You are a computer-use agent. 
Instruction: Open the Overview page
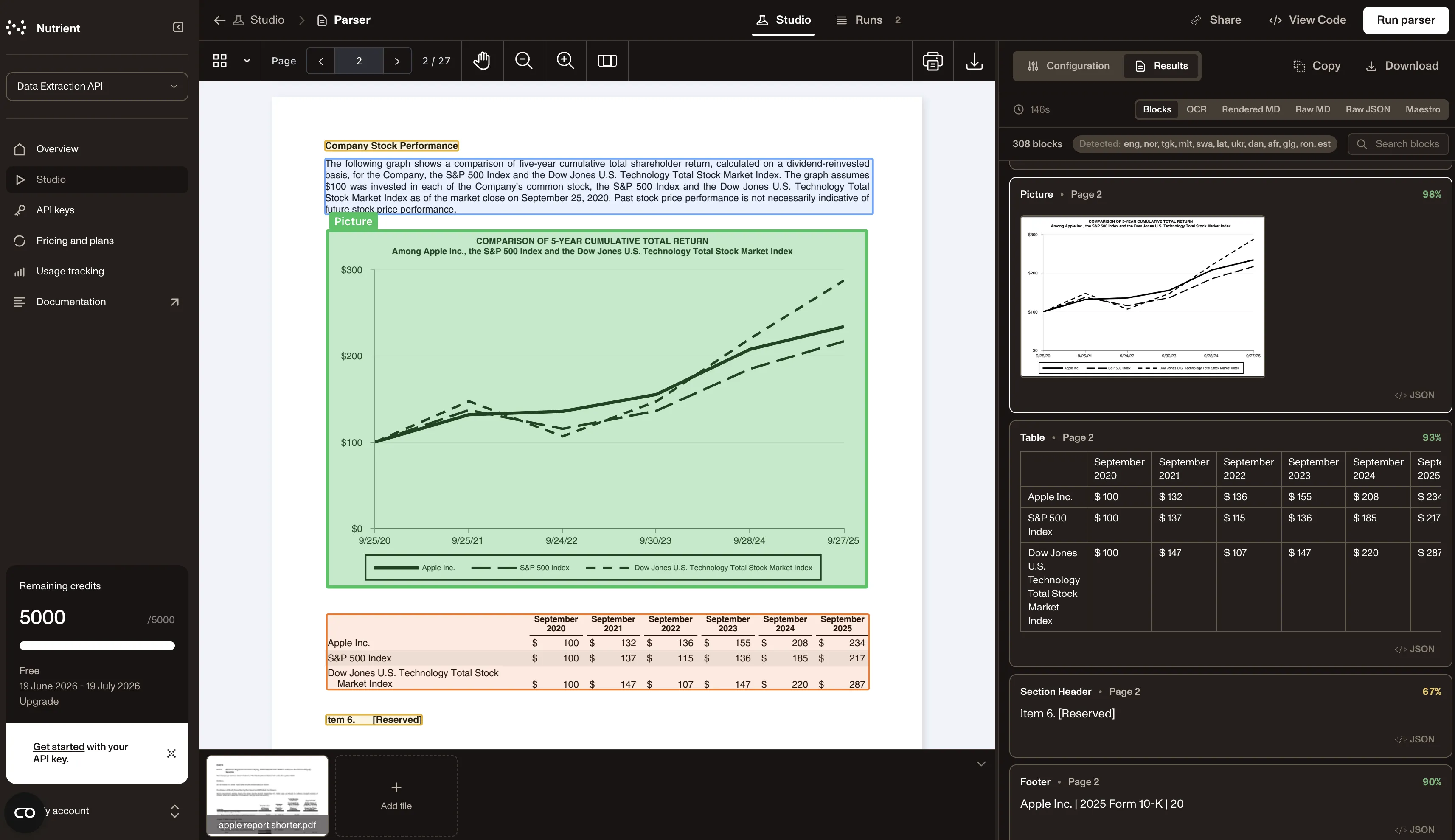tap(97, 149)
